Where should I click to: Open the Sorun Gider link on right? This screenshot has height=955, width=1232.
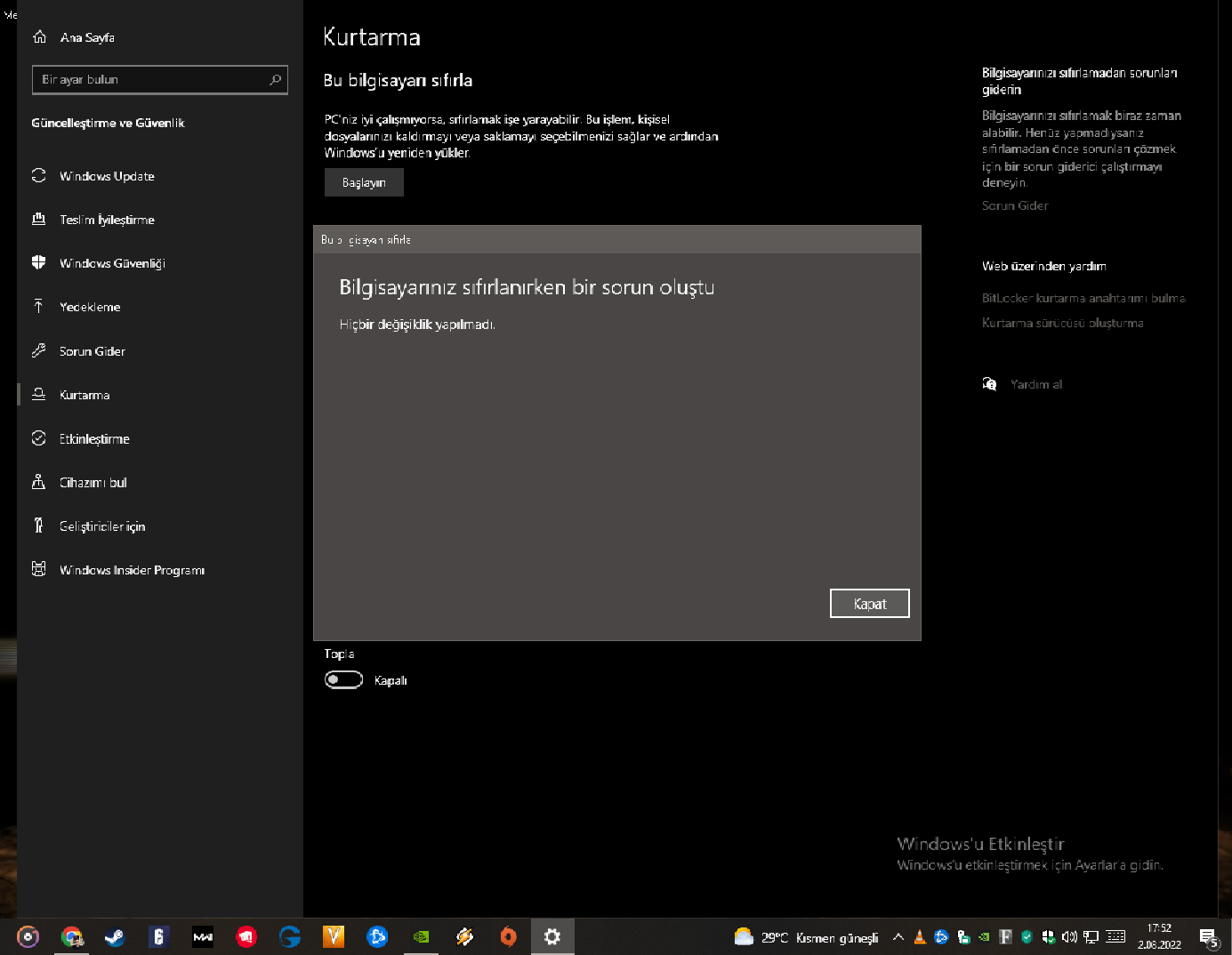[x=1015, y=205]
